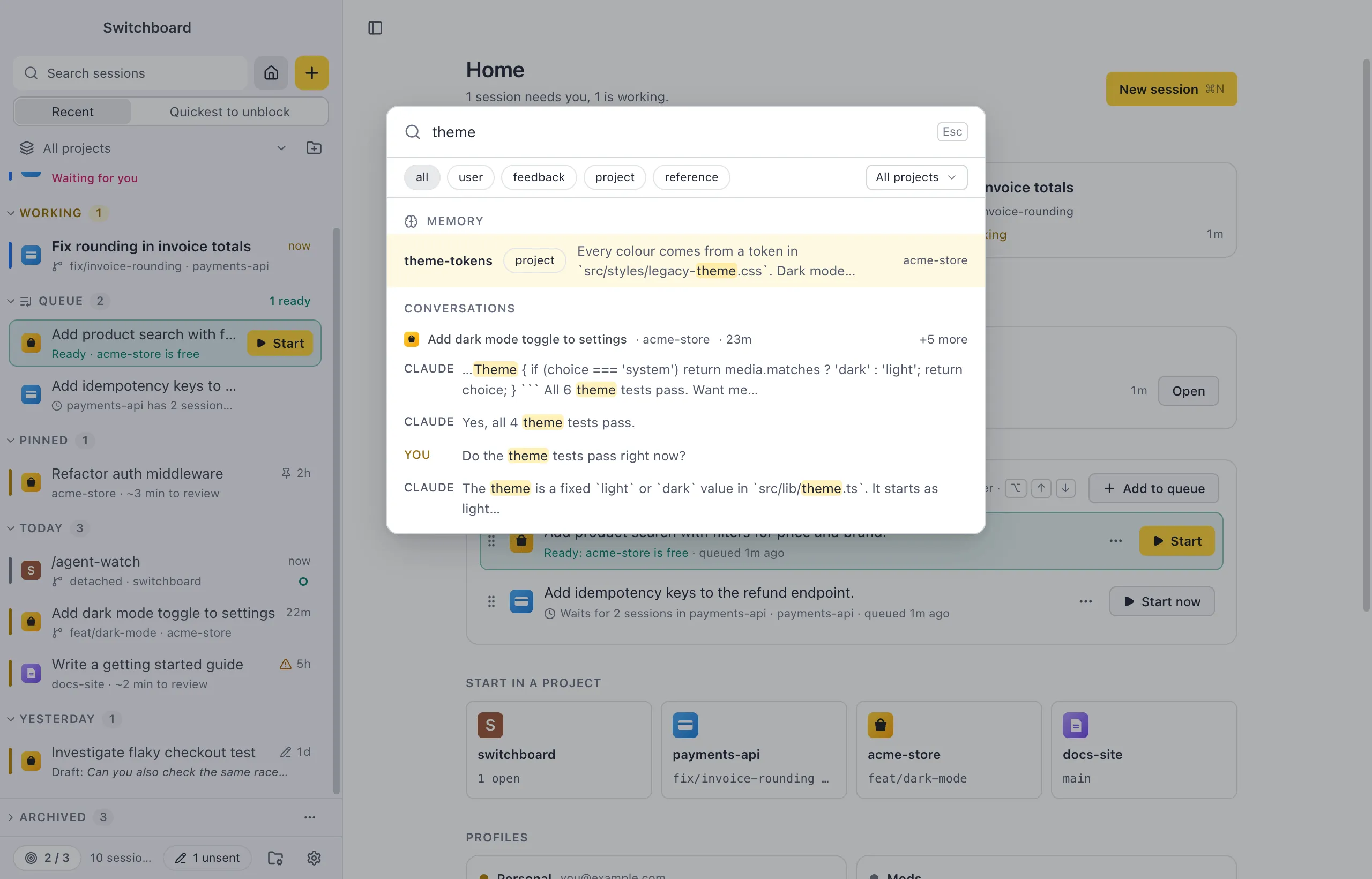1372x879 pixels.
Task: Expand the ARCHIVED section
Action: pos(11,817)
